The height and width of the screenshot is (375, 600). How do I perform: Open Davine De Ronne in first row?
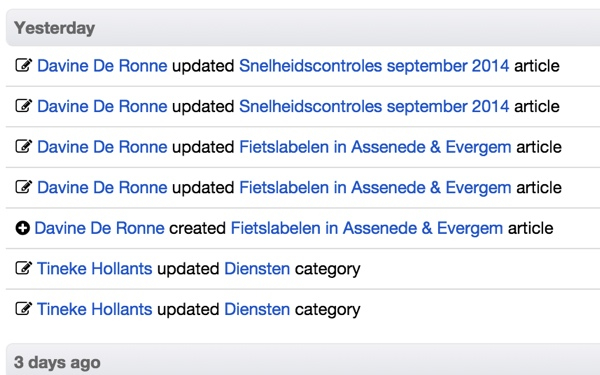tap(102, 66)
